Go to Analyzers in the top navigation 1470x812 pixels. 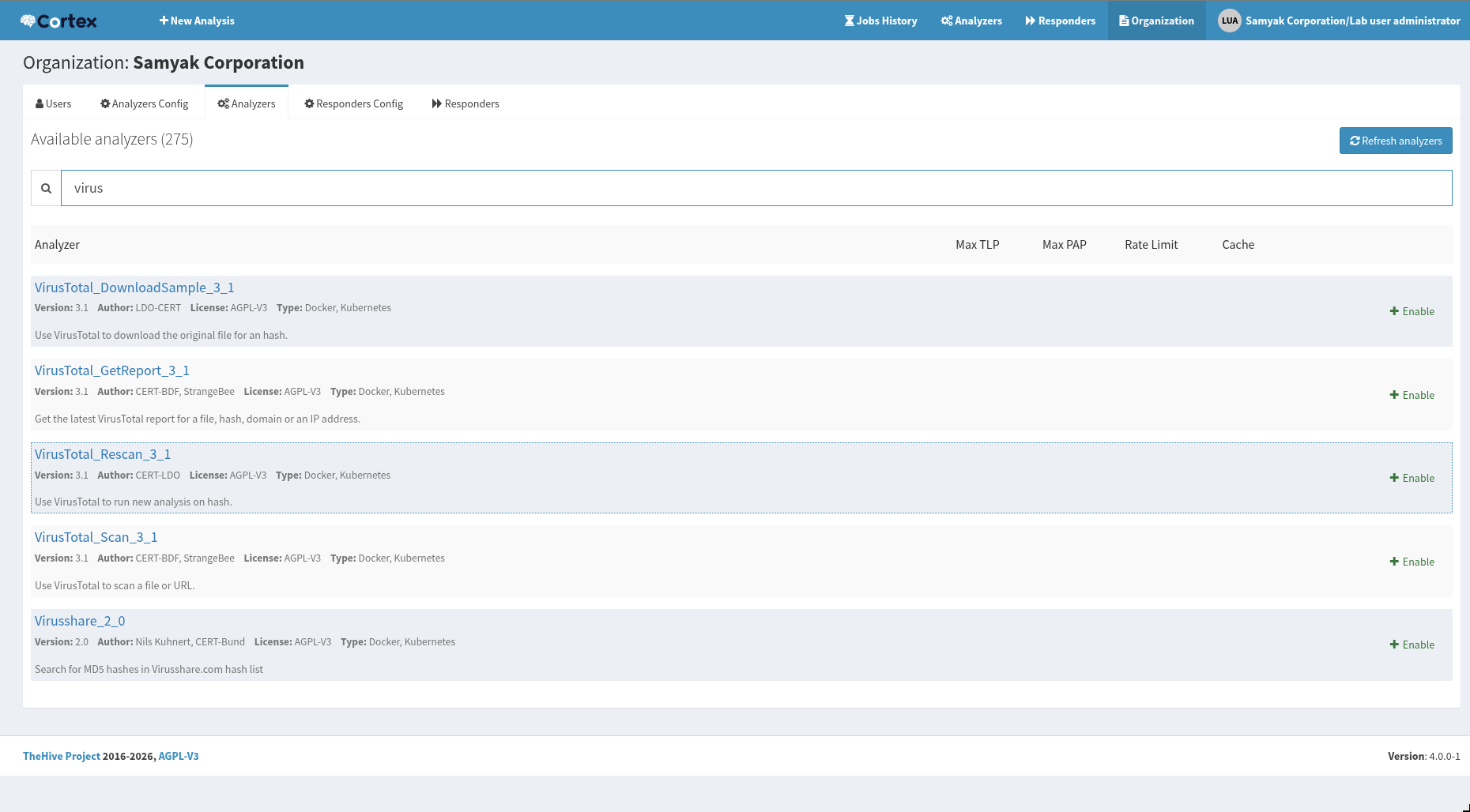(x=971, y=21)
